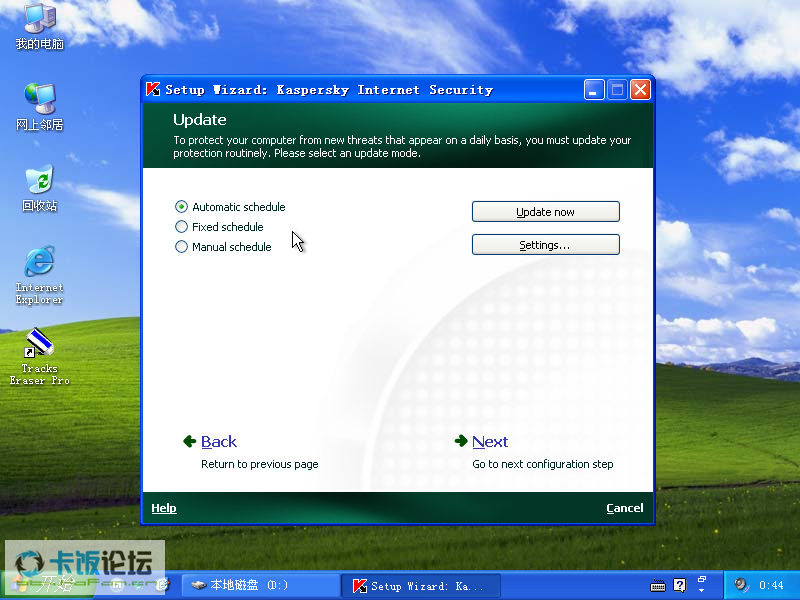Click the Setup Wizard taskbar button
The image size is (800, 600).
coord(420,586)
